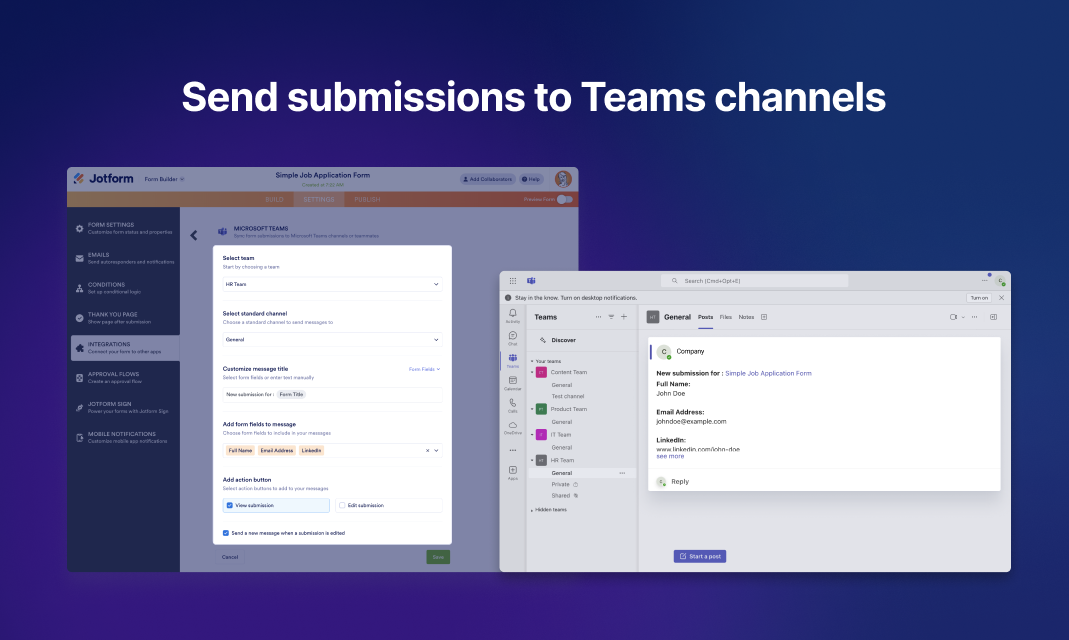Open the Activity bell in Teams rail

coord(513,315)
